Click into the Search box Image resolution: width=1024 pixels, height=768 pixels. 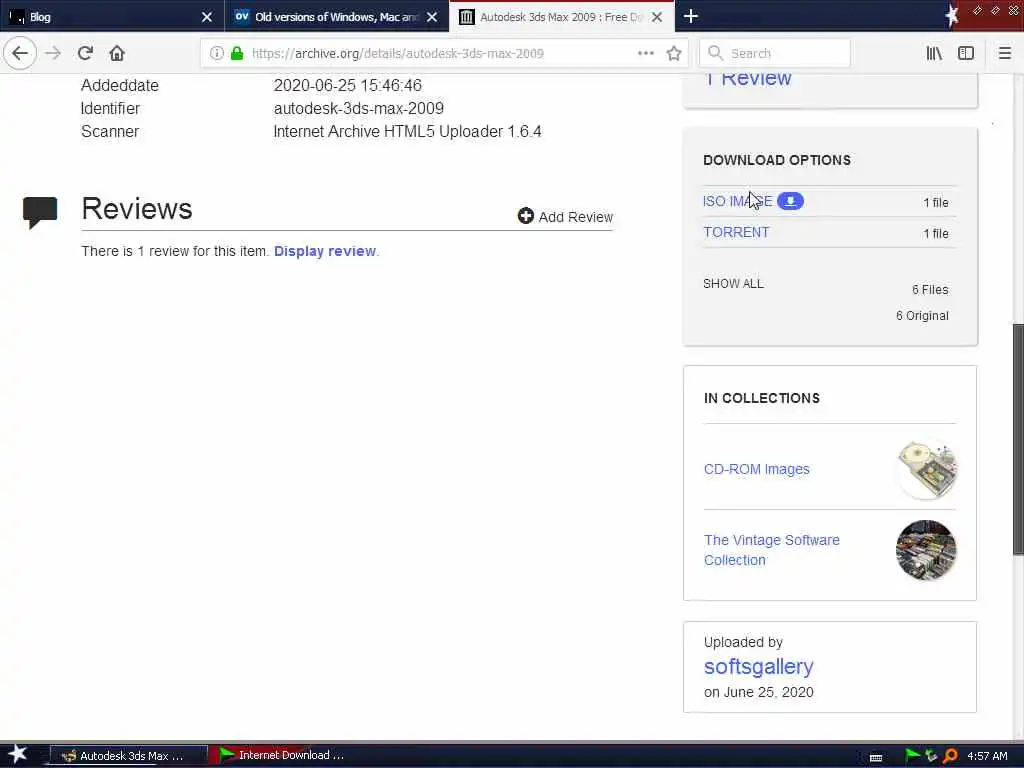[775, 53]
